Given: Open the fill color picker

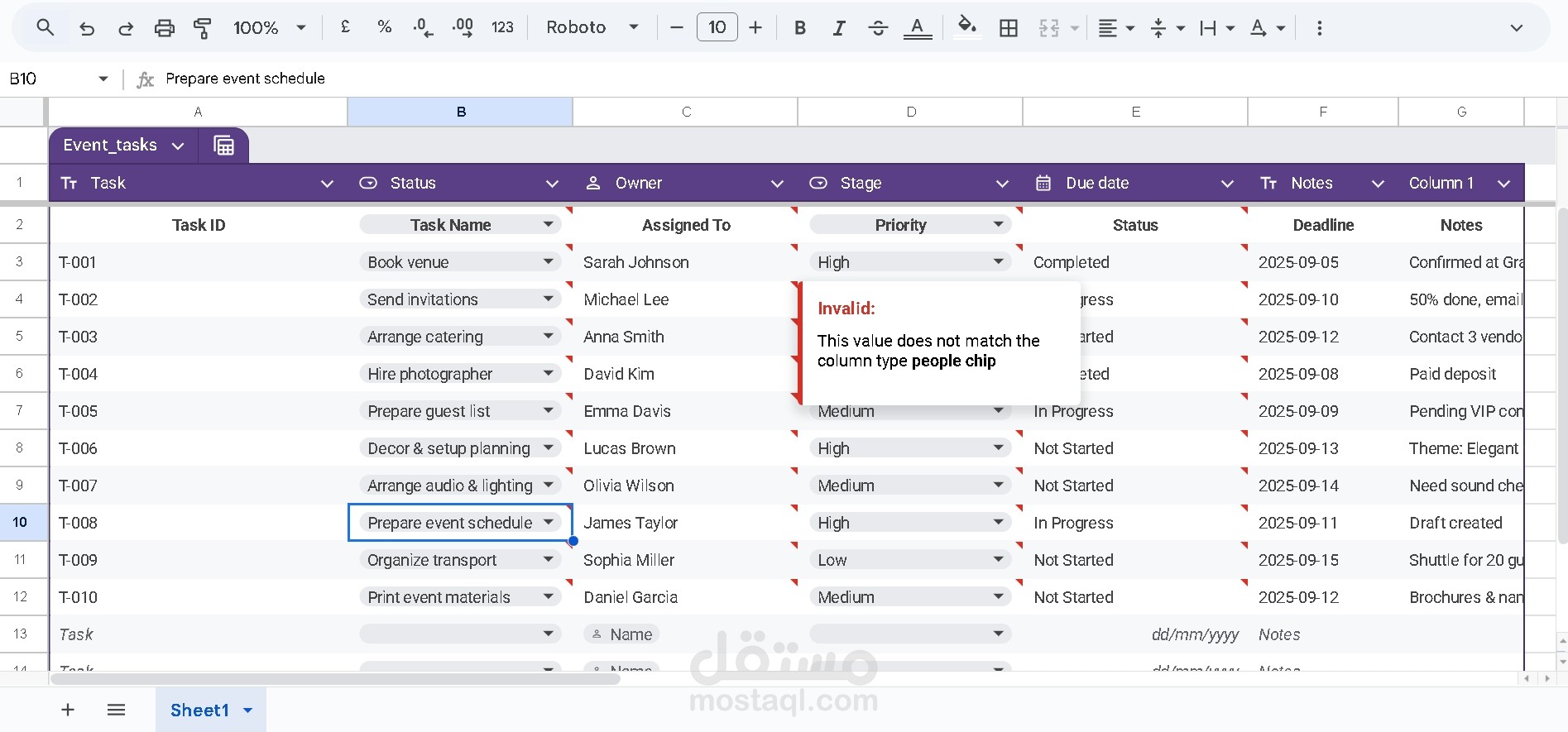Looking at the screenshot, I should point(966,27).
